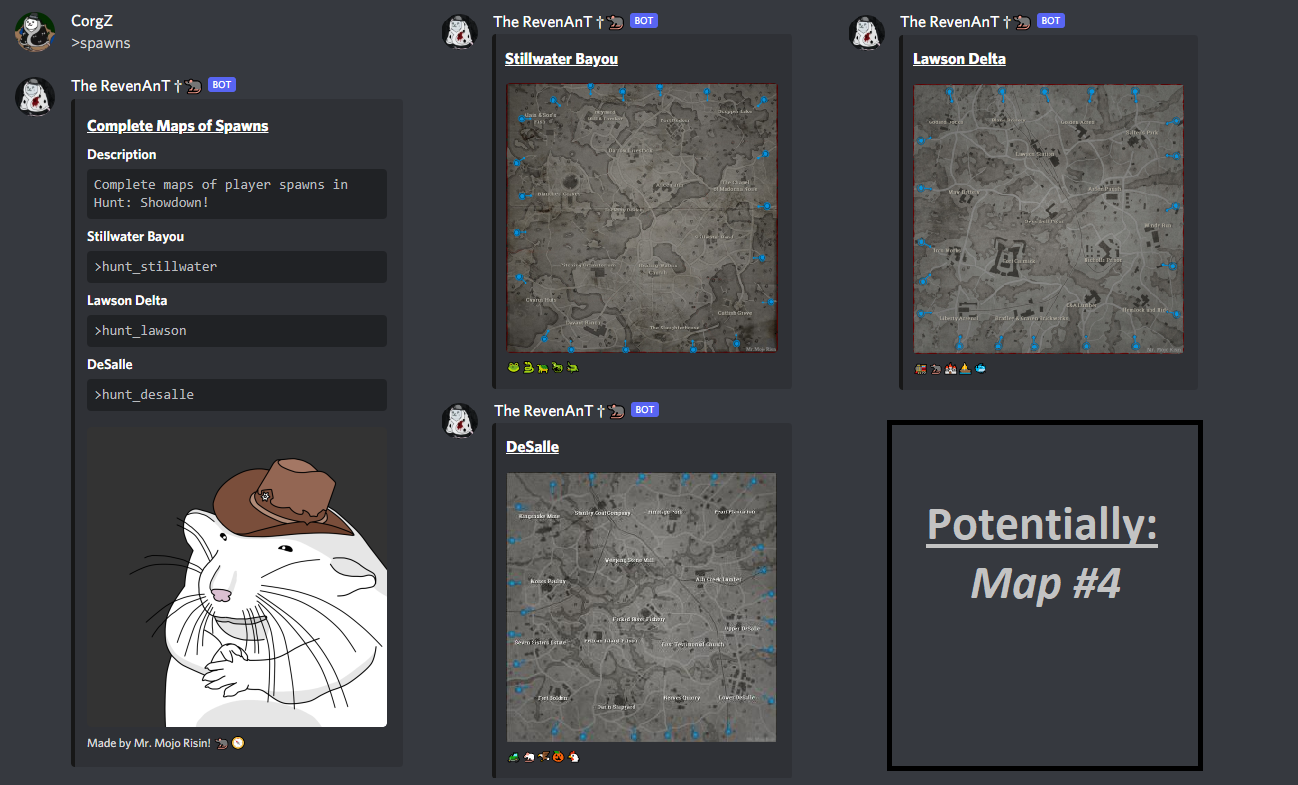Click the jack-o'-lantern emoji under the DeSalle map
The height and width of the screenshot is (785, 1298).
coord(558,757)
